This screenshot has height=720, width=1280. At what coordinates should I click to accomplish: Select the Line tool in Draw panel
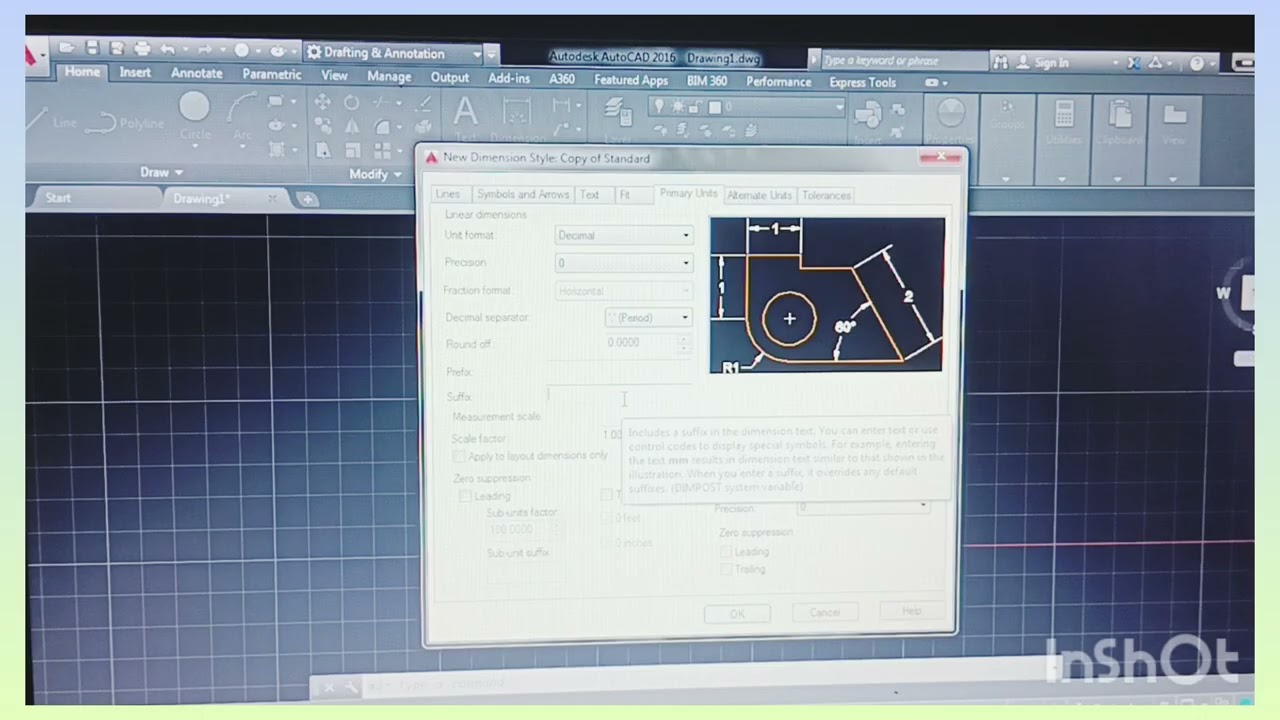(50, 122)
